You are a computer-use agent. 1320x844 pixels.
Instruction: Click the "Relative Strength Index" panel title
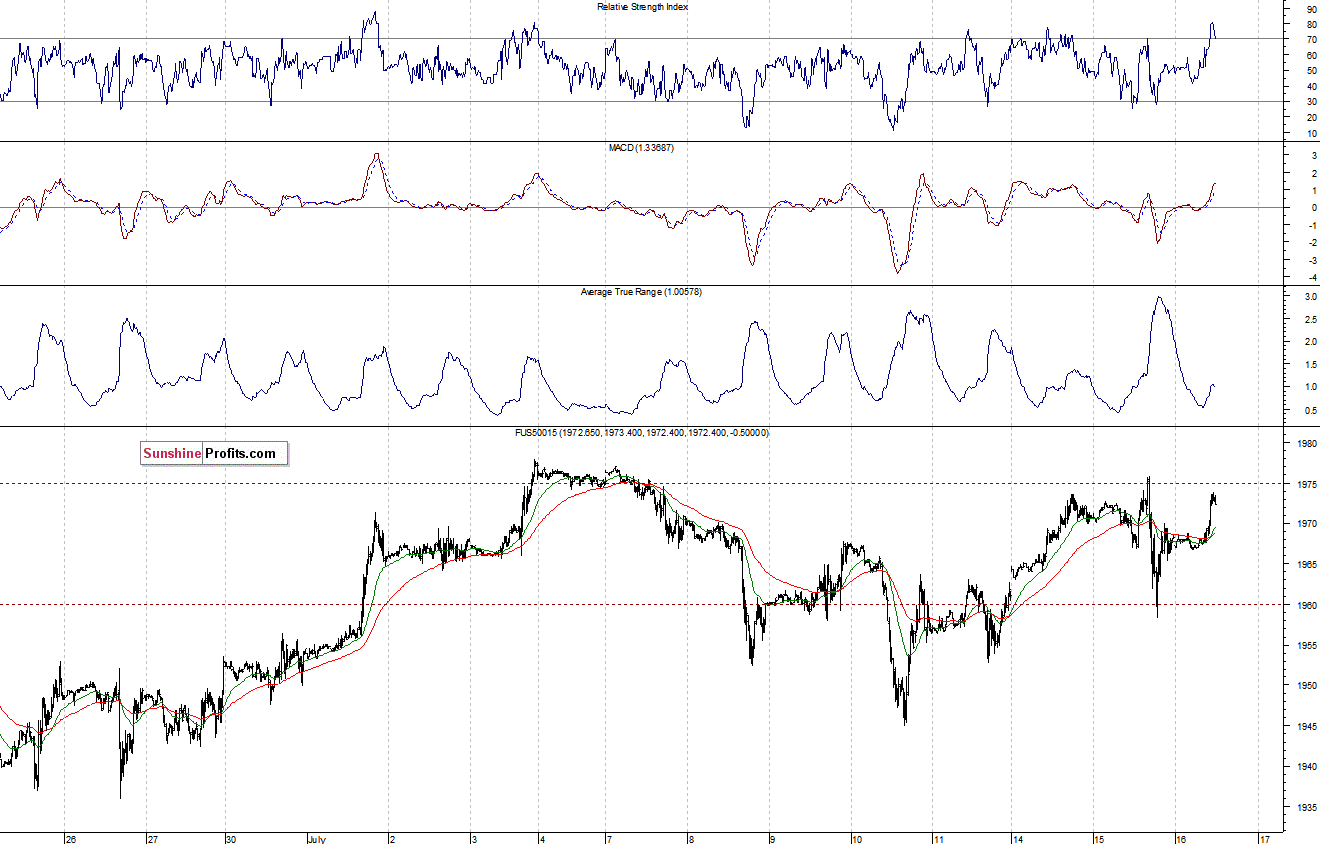point(643,6)
